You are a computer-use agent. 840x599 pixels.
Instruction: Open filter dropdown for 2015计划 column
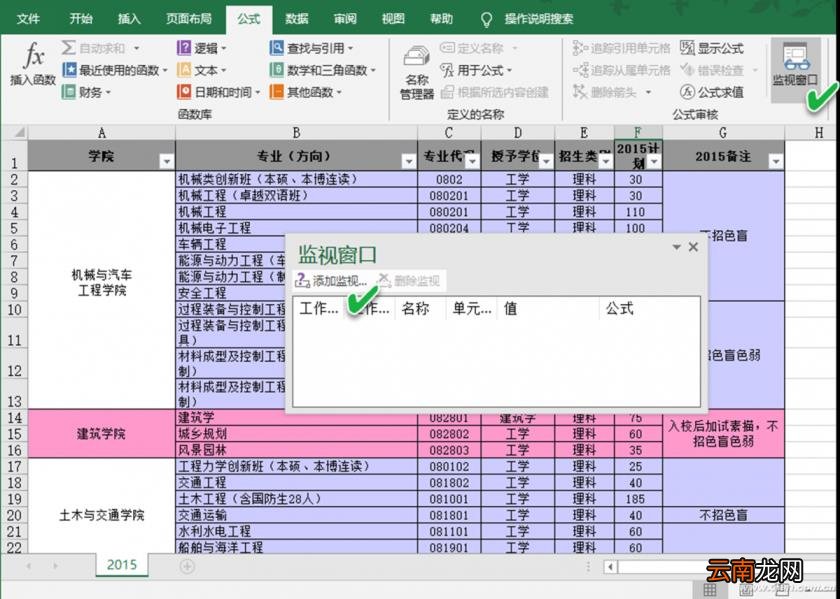654,161
